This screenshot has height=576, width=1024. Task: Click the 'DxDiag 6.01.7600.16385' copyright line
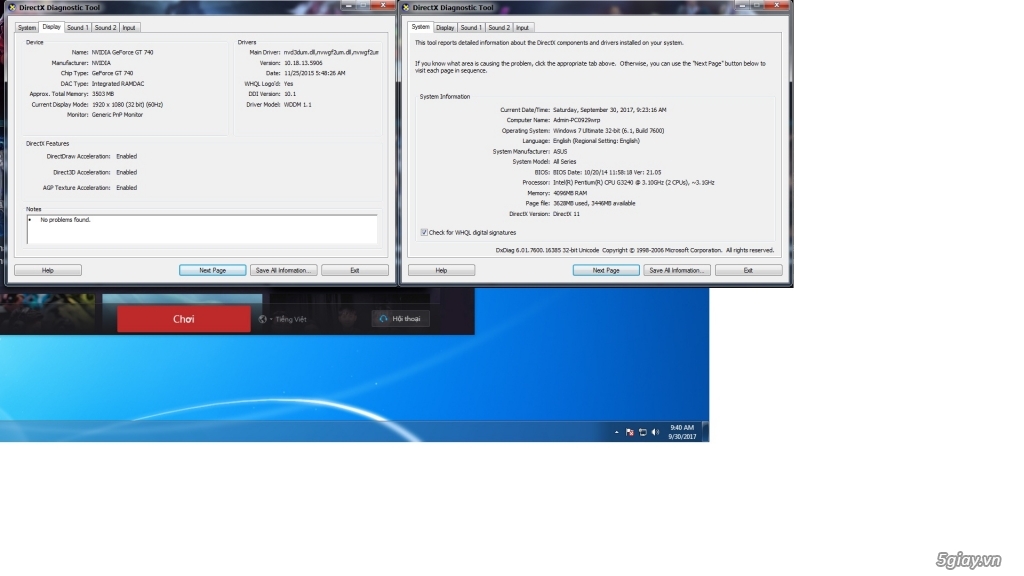pyautogui.click(x=635, y=250)
